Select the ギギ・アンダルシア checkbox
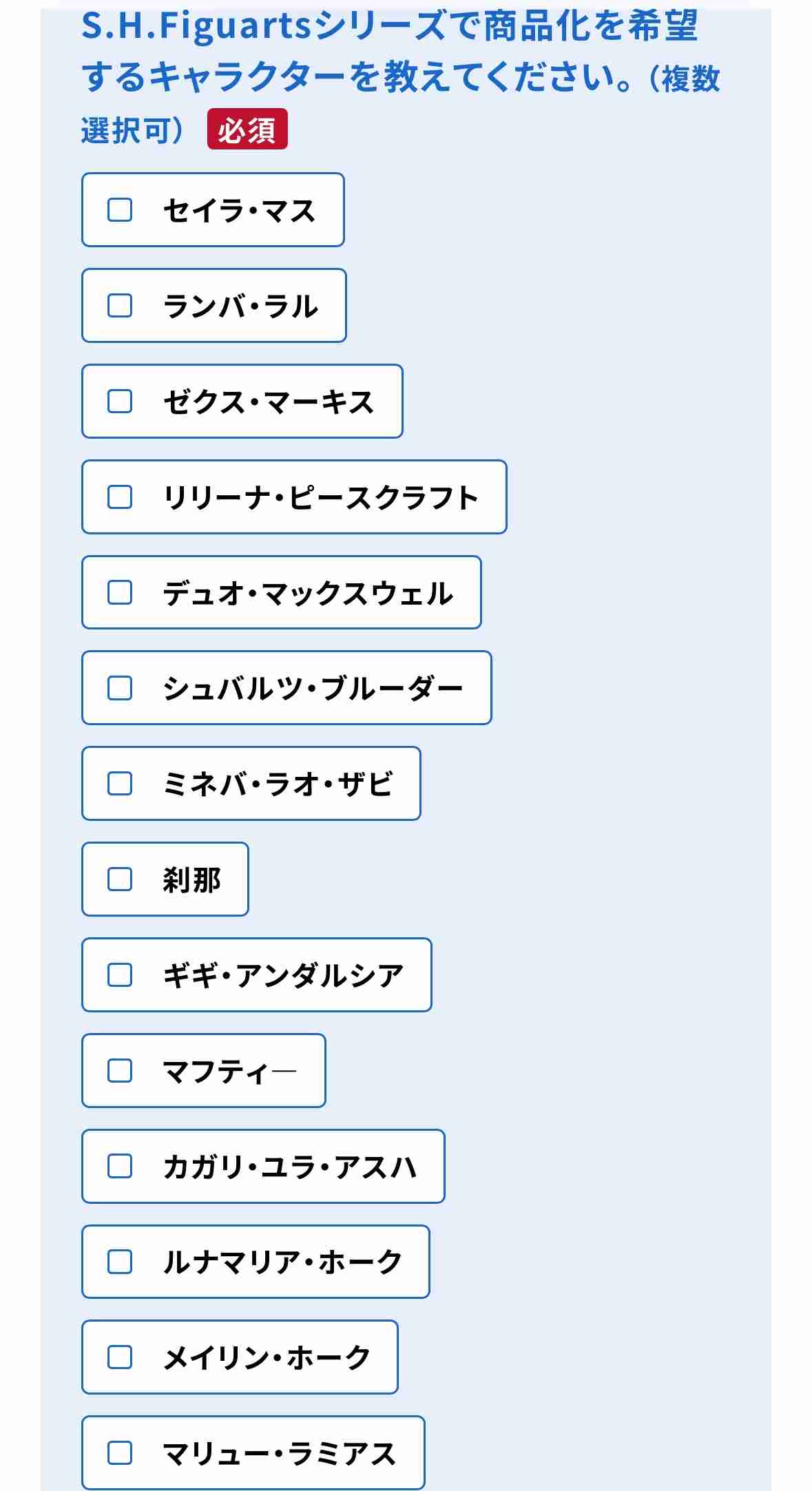This screenshot has width=812, height=1491. [120, 975]
